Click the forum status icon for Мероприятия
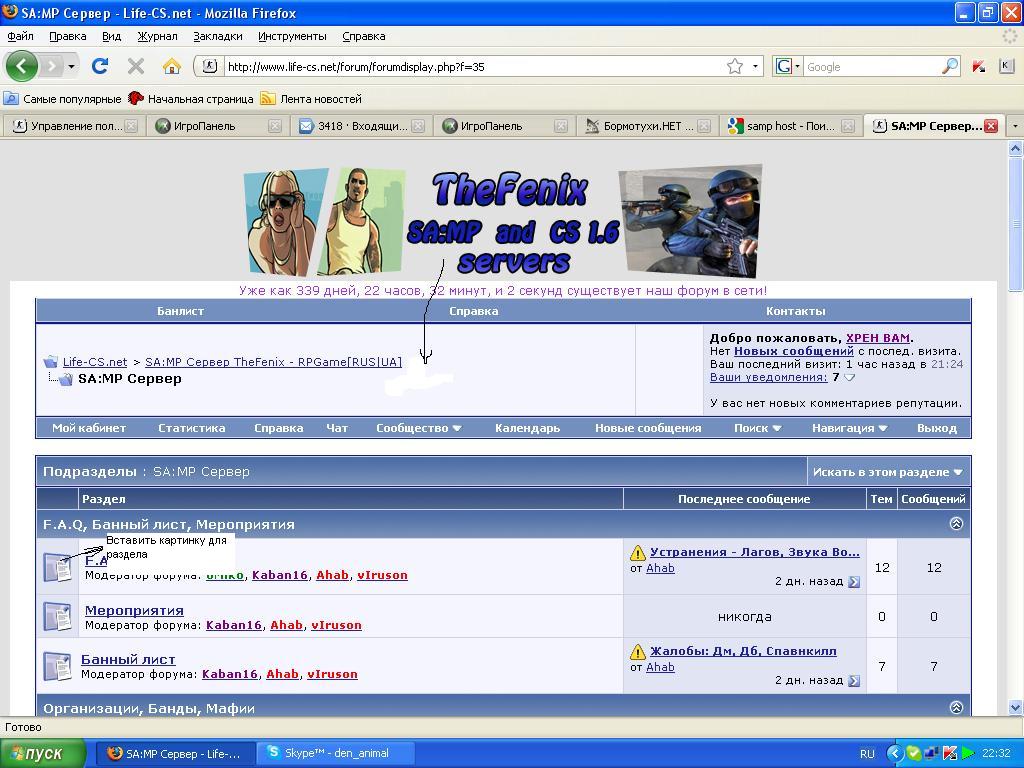1024x768 pixels. (x=57, y=616)
